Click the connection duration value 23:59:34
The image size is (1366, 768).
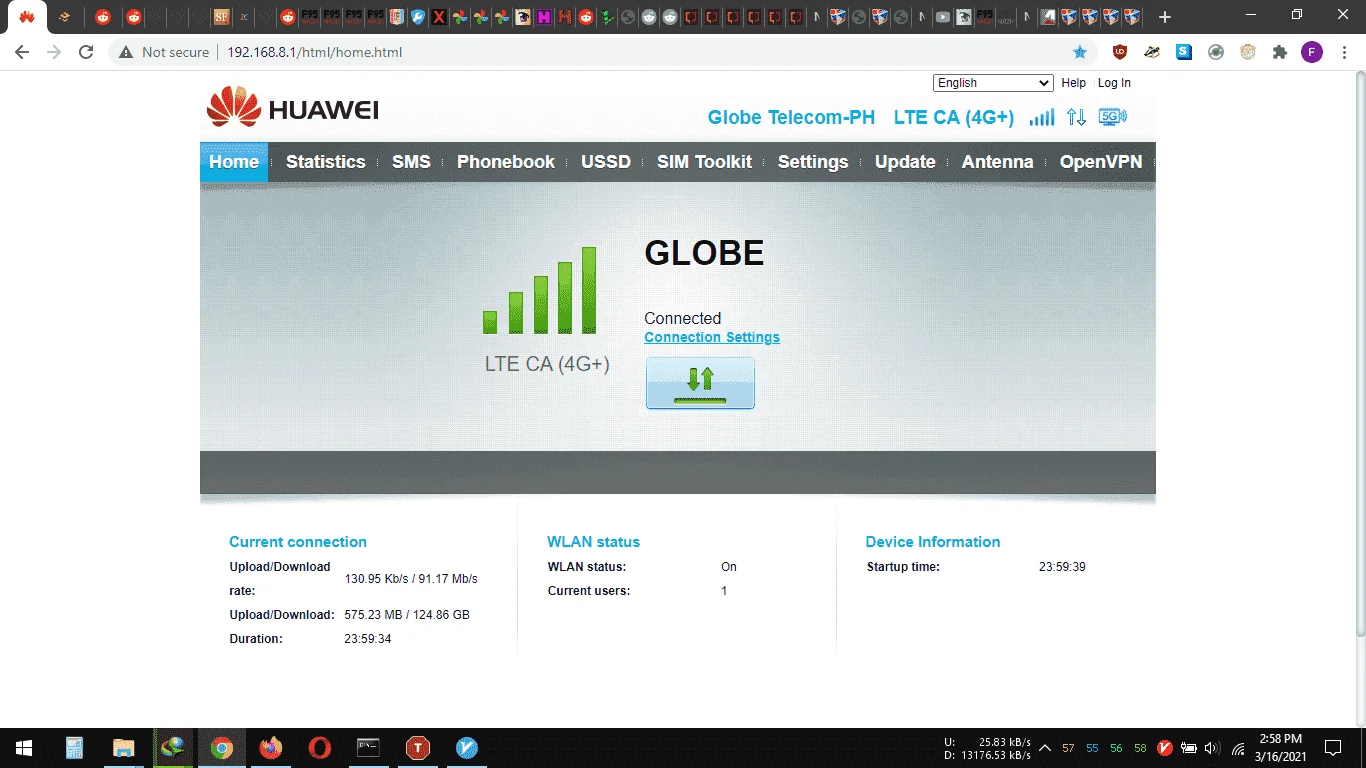pos(368,639)
